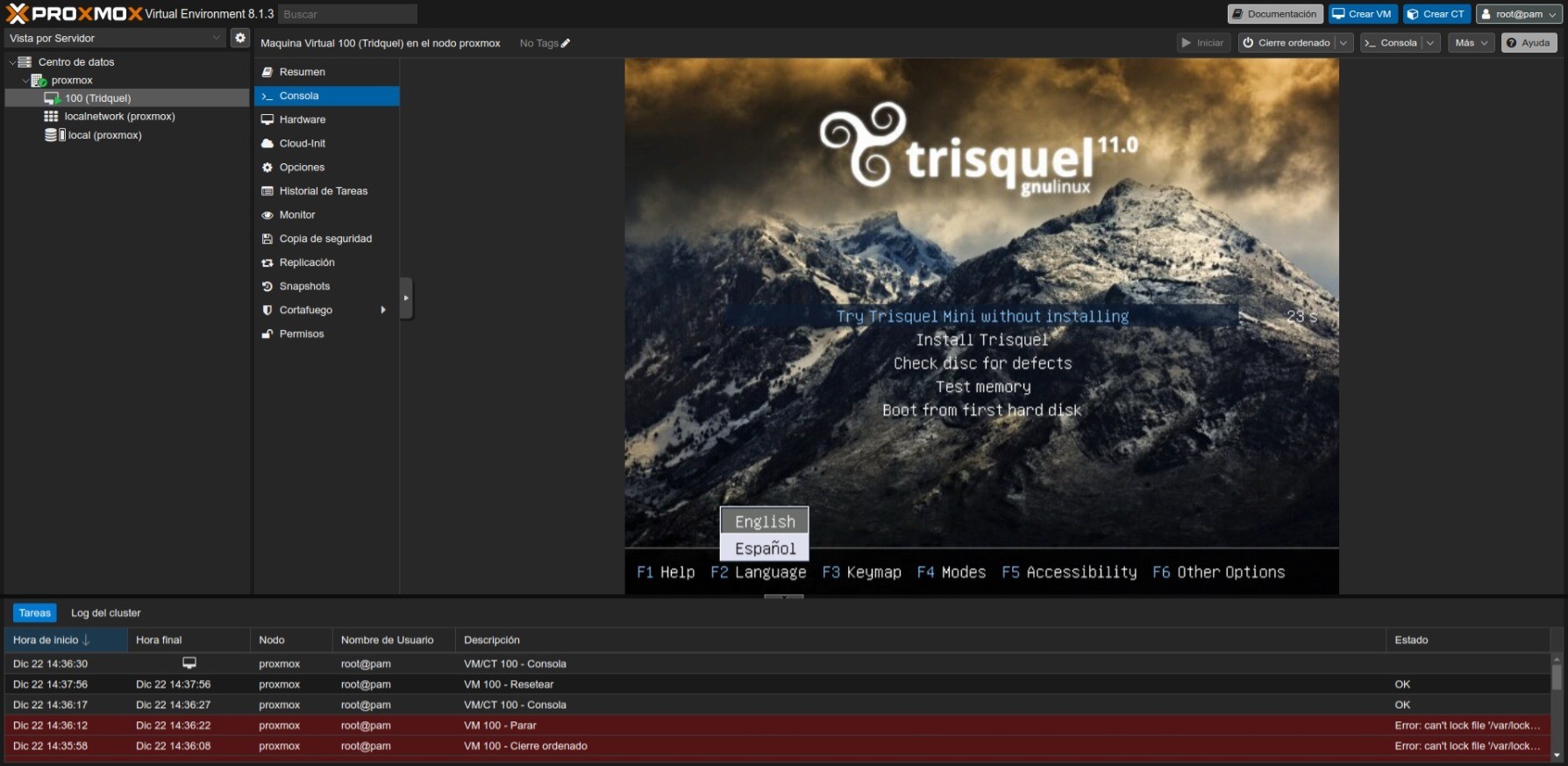Click the Descripción column header
The height and width of the screenshot is (766, 1568).
[921, 640]
